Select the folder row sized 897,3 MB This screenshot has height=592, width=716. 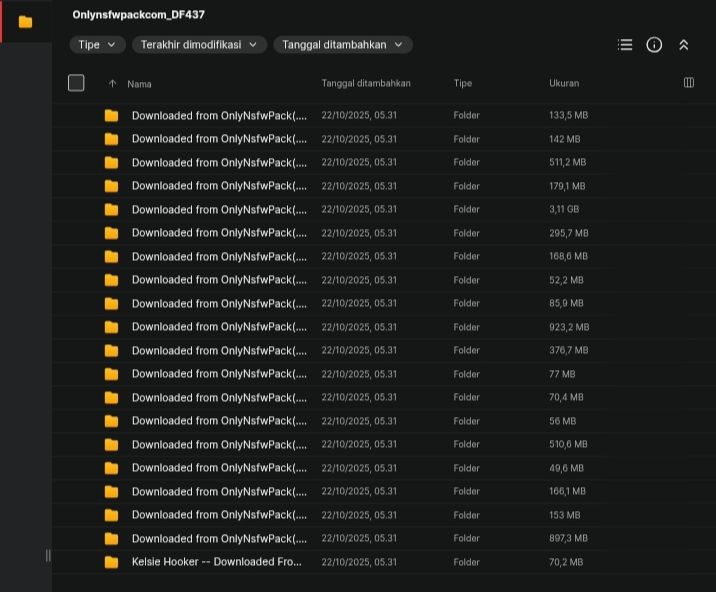coord(219,538)
